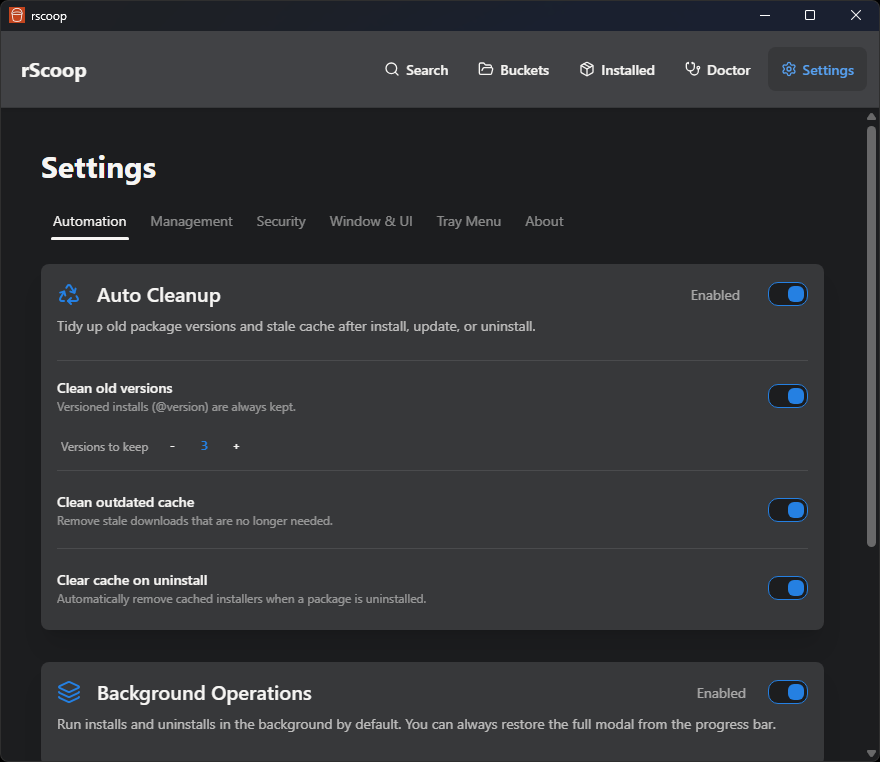
Task: Click the Background Operations layers icon
Action: [x=69, y=692]
